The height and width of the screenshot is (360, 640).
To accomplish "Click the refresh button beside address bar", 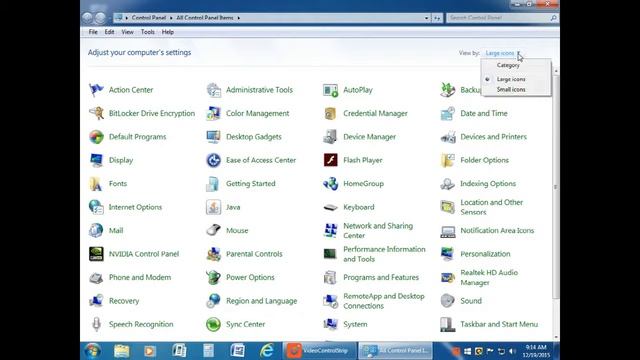I will [437, 18].
